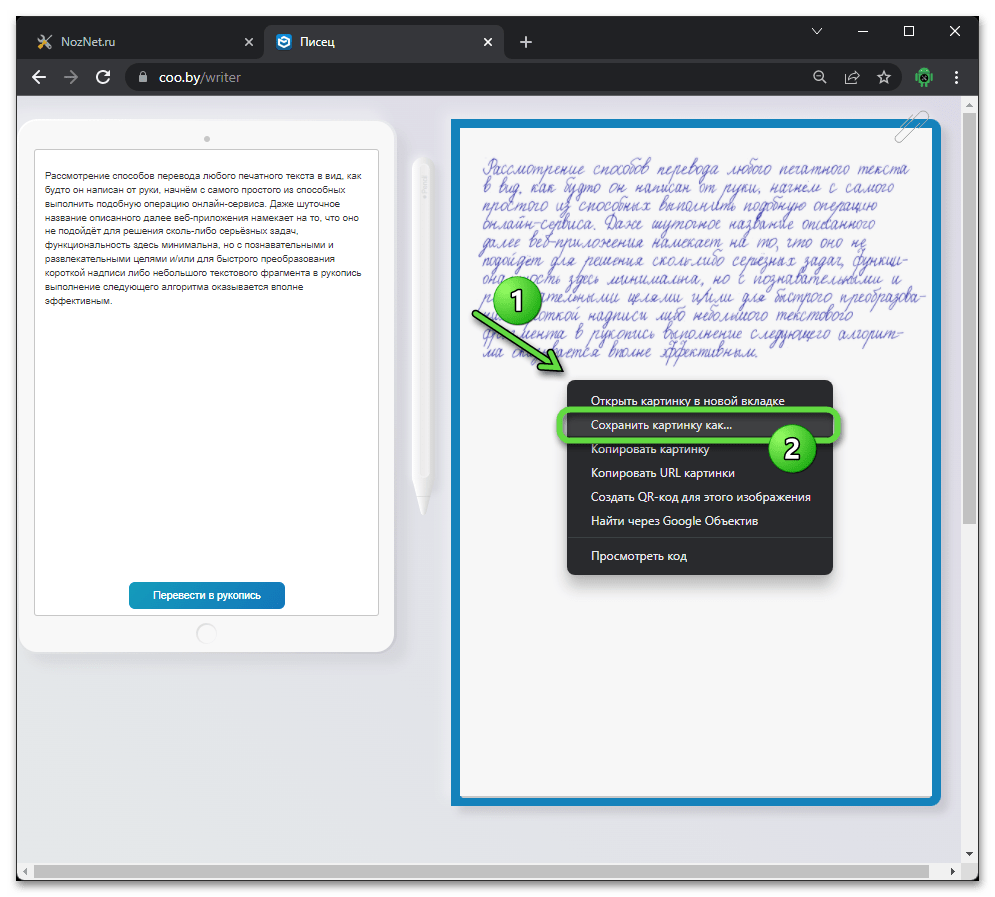
Task: Click the share page icon
Action: click(852, 77)
